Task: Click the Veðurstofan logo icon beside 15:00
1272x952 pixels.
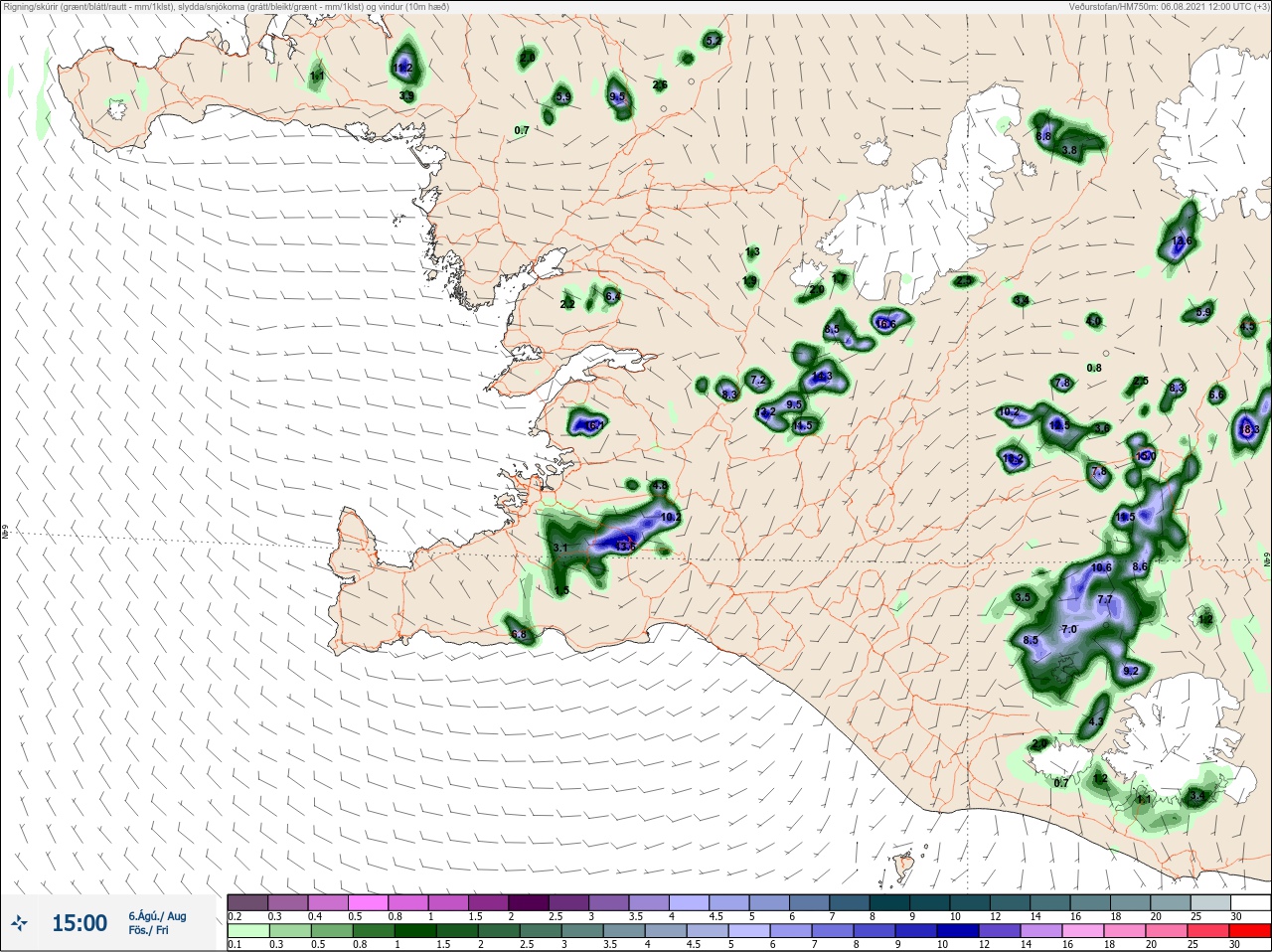Action: coord(21,923)
